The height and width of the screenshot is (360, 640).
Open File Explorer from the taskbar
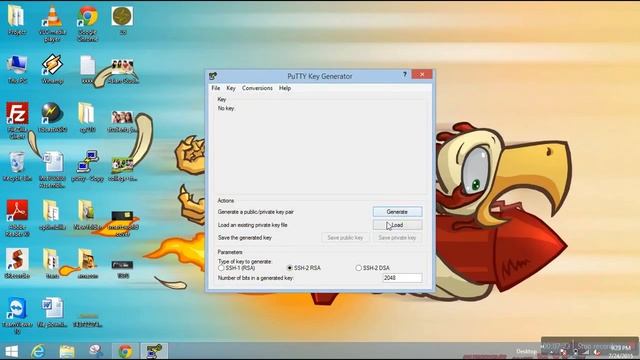click(67, 351)
